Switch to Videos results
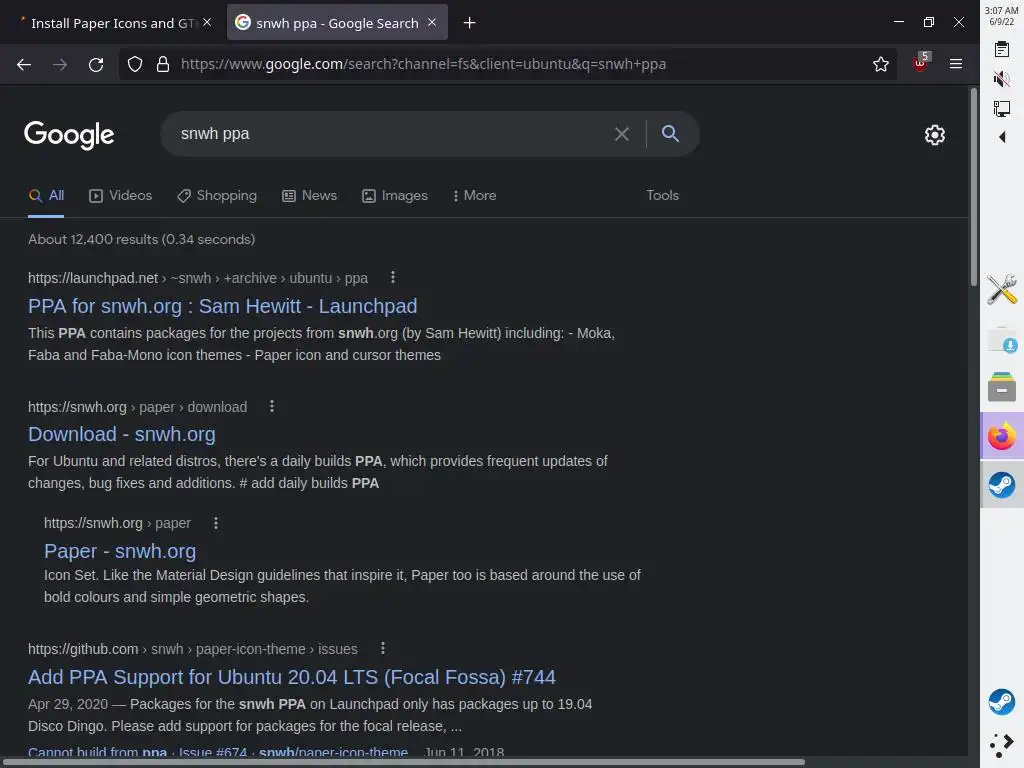 121,195
